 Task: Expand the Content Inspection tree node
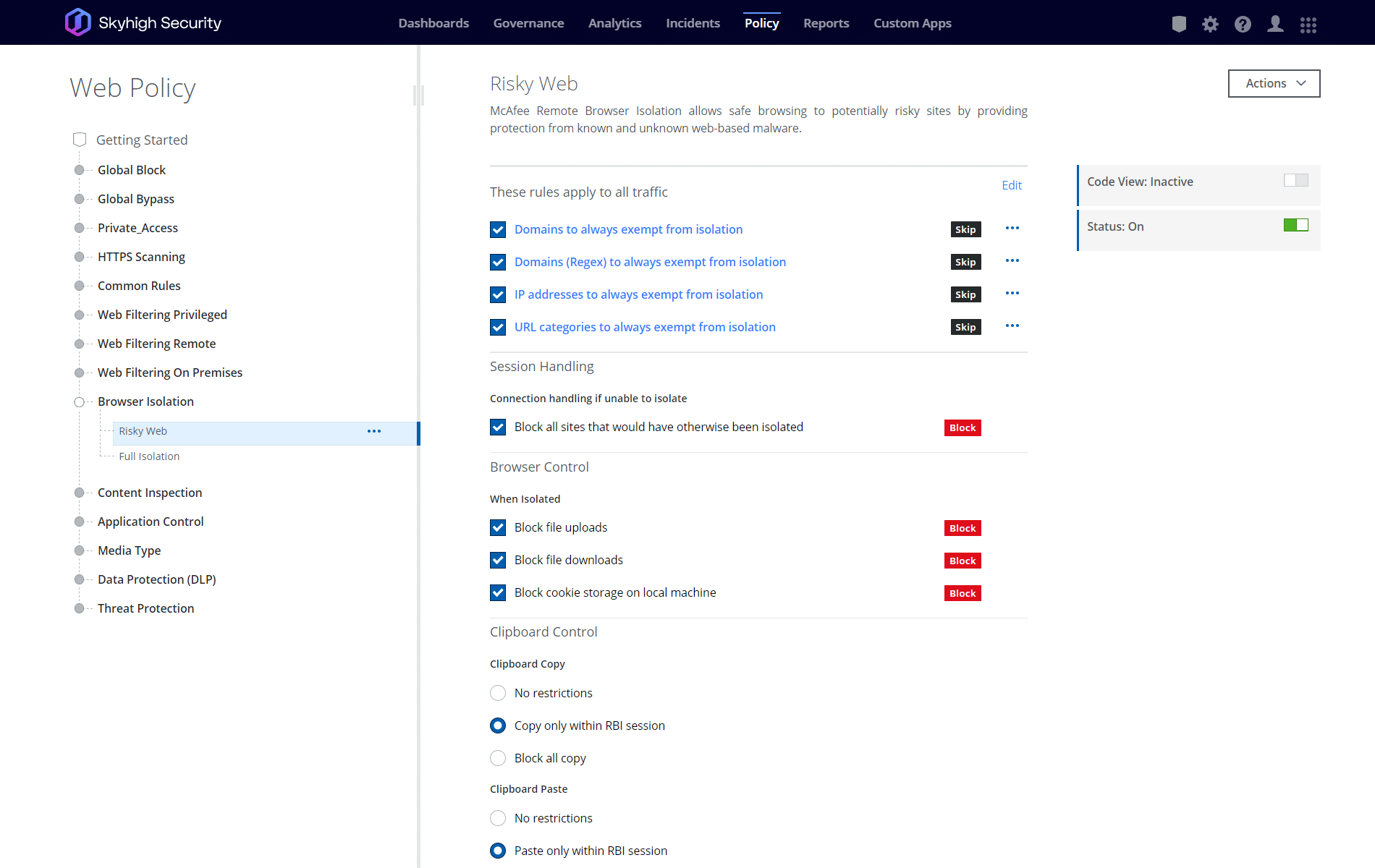click(x=79, y=493)
